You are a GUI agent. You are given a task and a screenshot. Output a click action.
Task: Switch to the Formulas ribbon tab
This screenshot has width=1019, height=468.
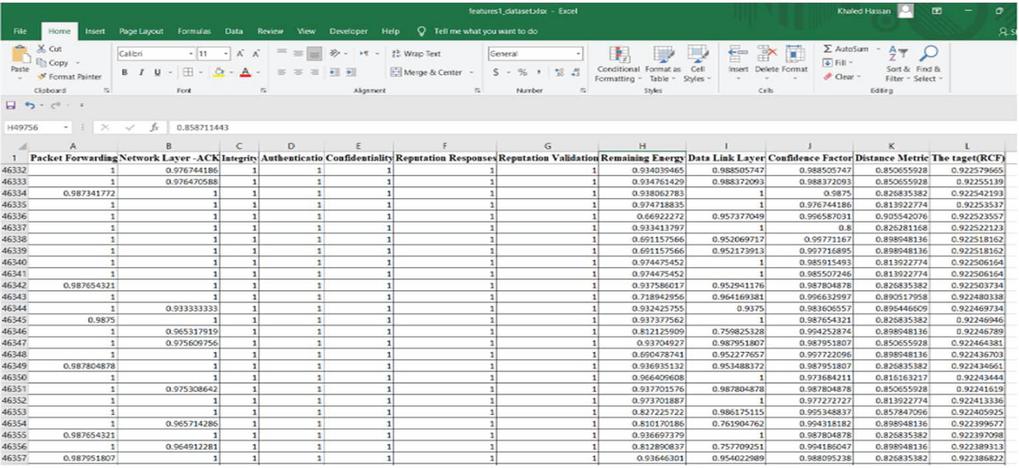194,32
